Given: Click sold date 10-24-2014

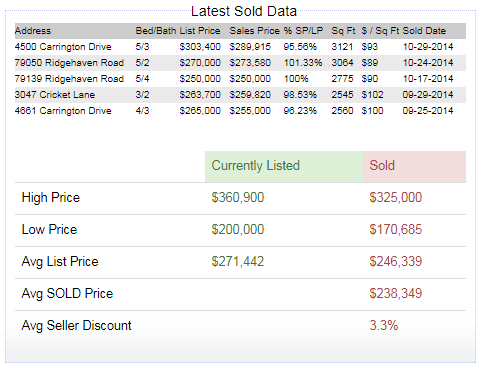Looking at the screenshot, I should (x=428, y=63).
